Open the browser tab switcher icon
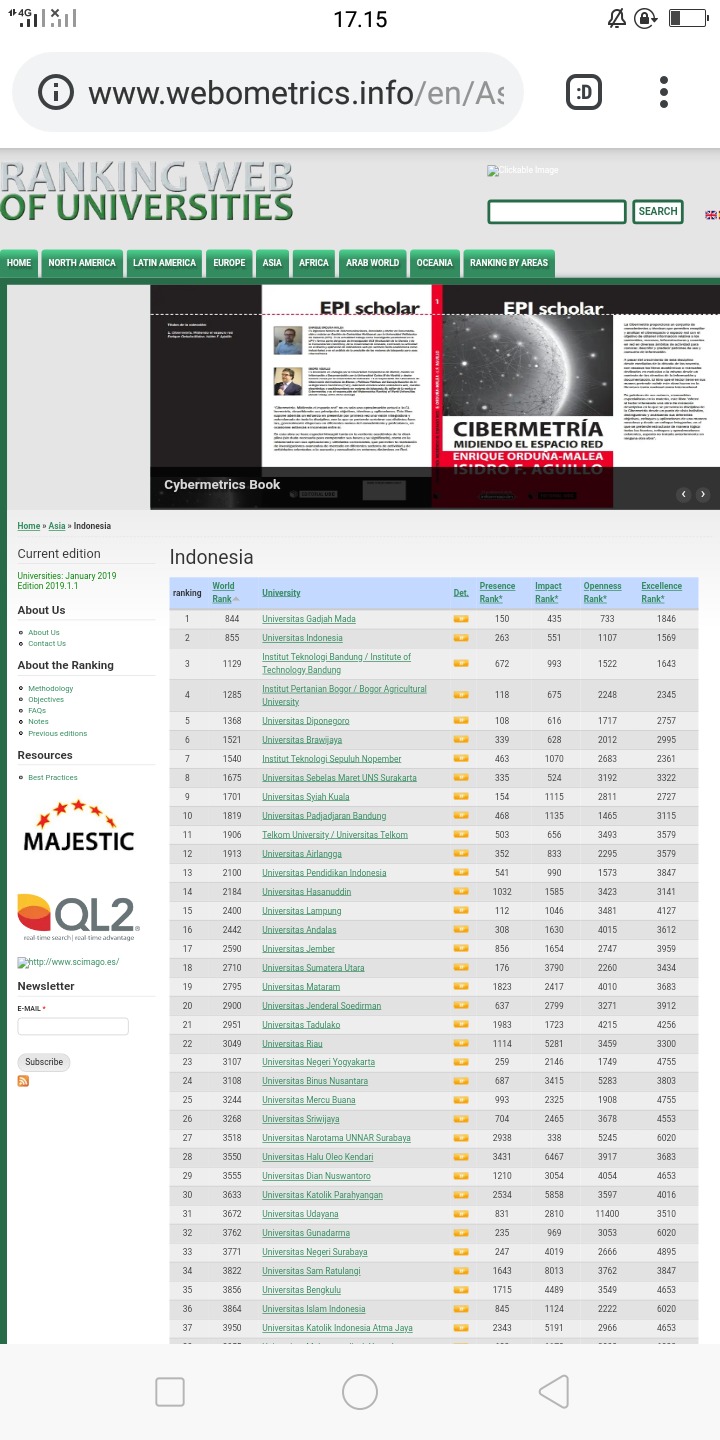Screen dimensions: 720x1440 click(x=584, y=93)
